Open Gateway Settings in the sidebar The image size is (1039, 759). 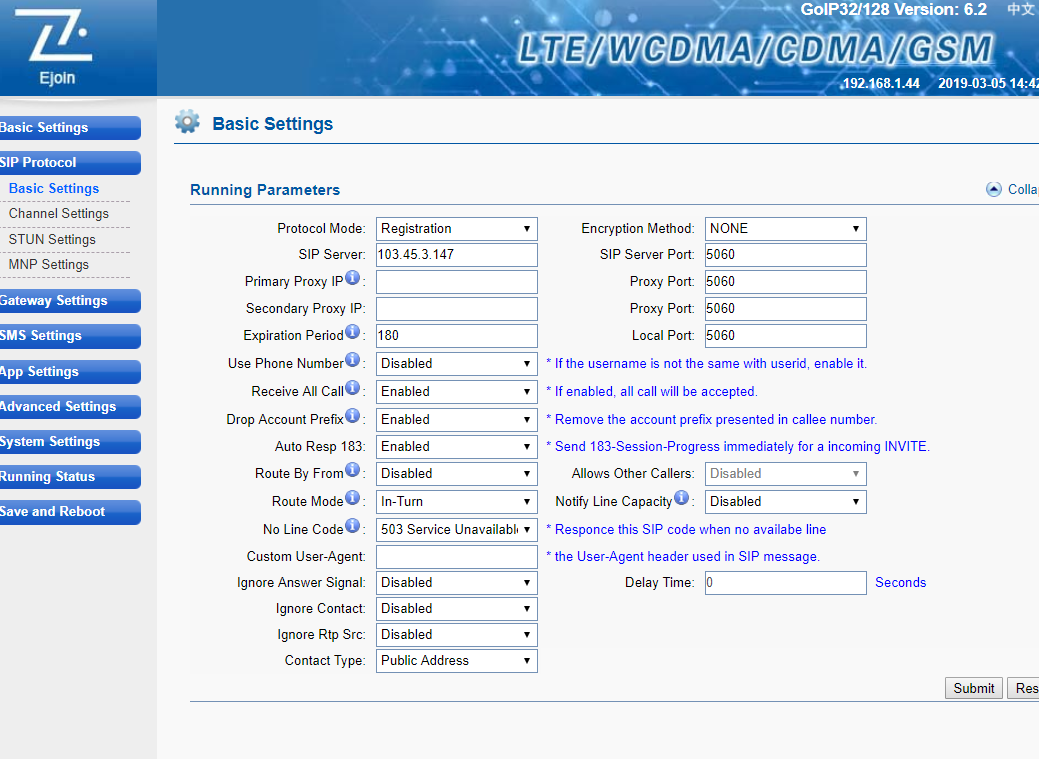[68, 301]
